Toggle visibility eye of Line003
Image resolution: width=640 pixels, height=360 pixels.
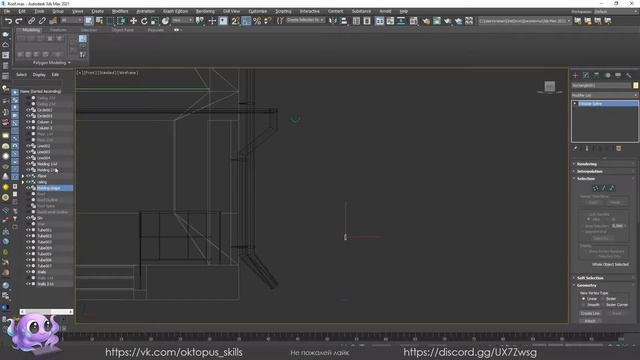point(28,152)
